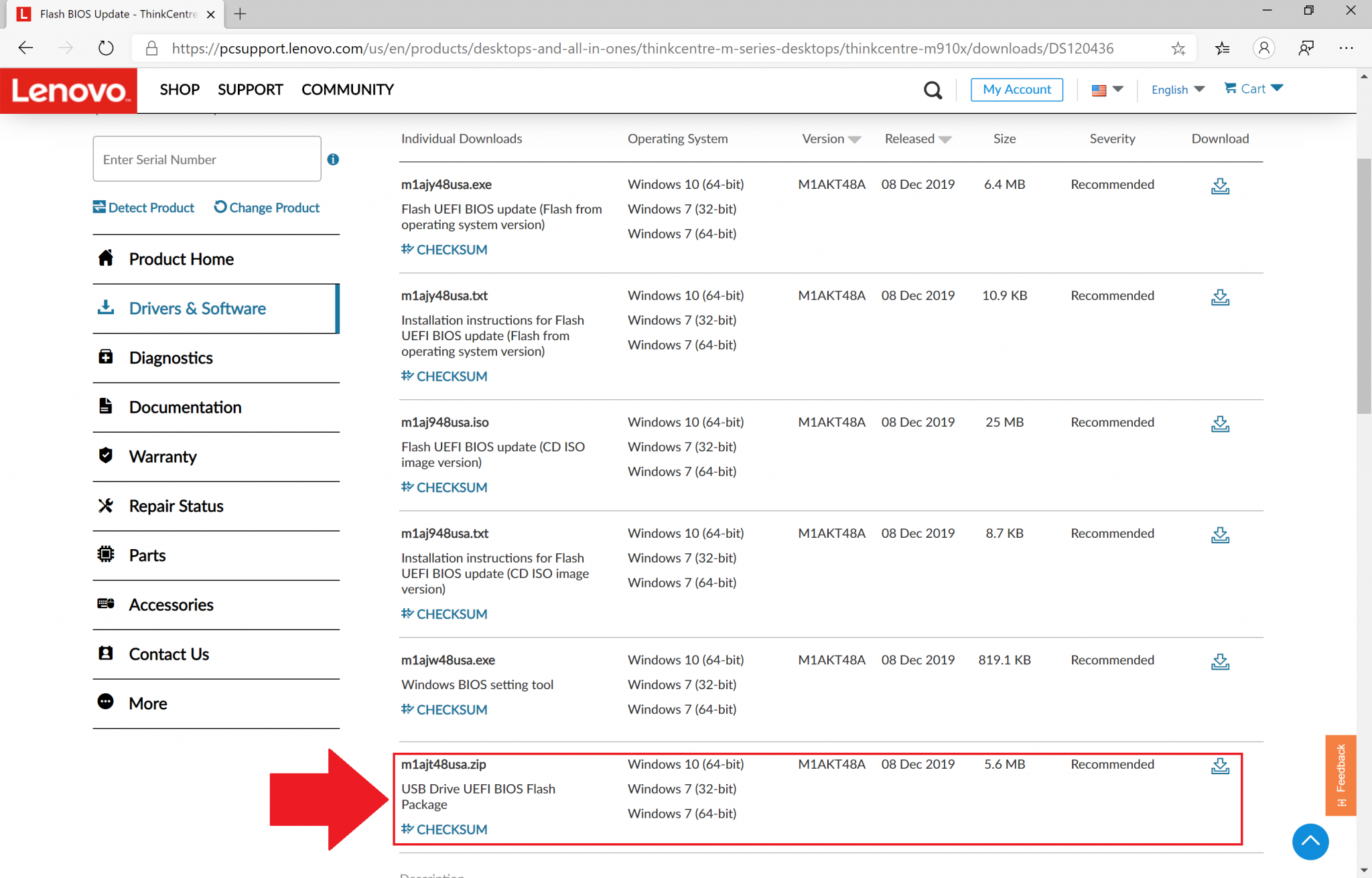The height and width of the screenshot is (878, 1372).
Task: Click the Enter Serial Number field
Action: tap(206, 159)
